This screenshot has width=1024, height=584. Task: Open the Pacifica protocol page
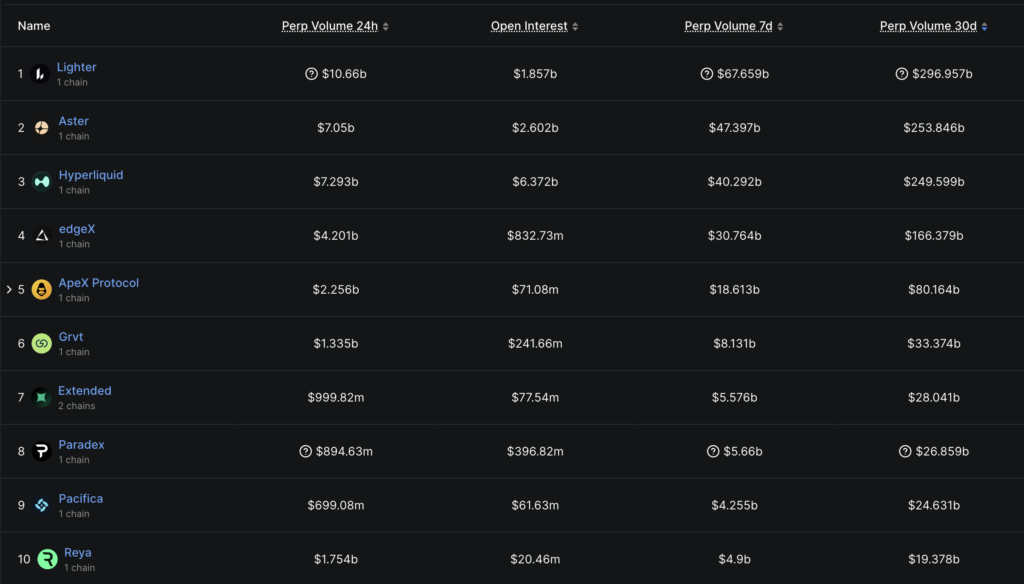coord(80,498)
